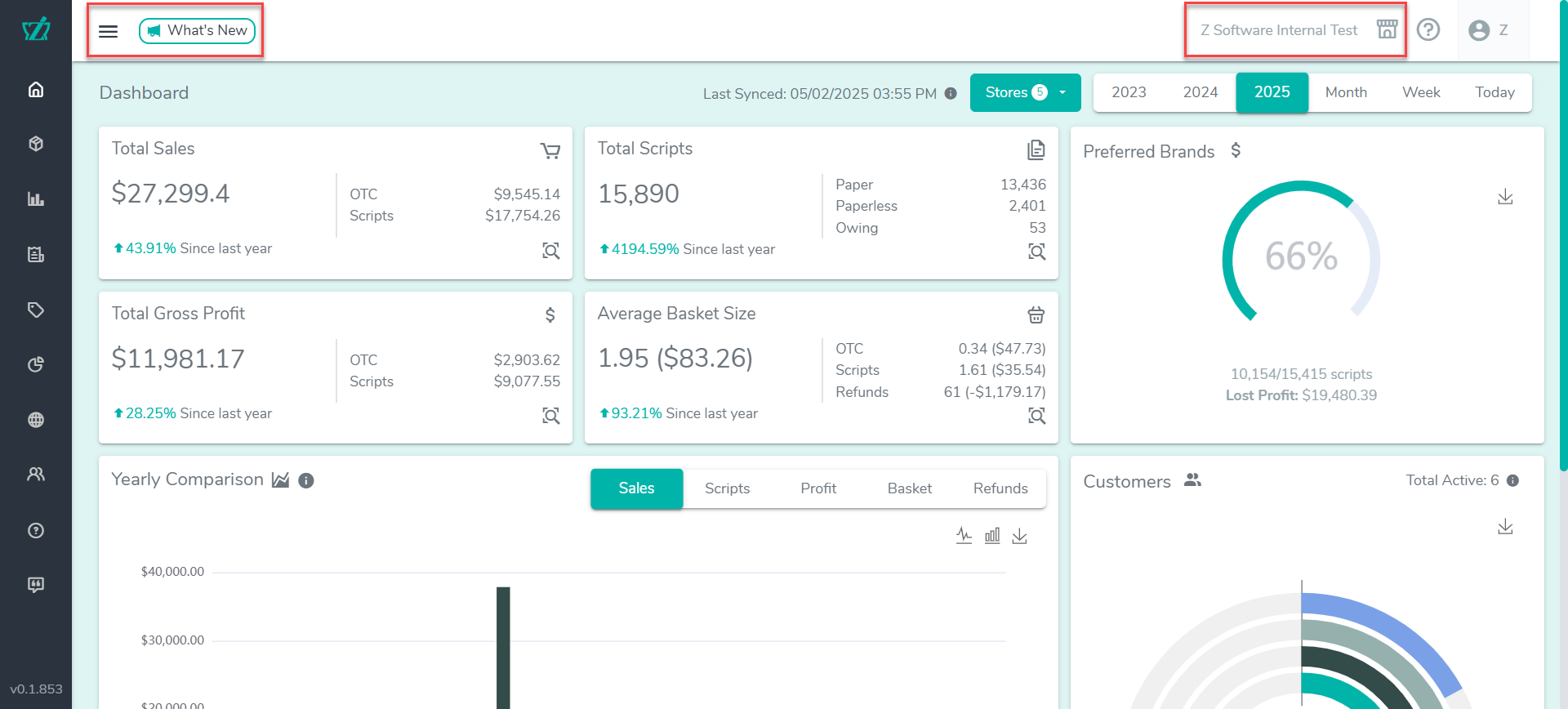This screenshot has height=709, width=1568.
Task: Click the Preferred Brands dollar icon
Action: [1236, 150]
